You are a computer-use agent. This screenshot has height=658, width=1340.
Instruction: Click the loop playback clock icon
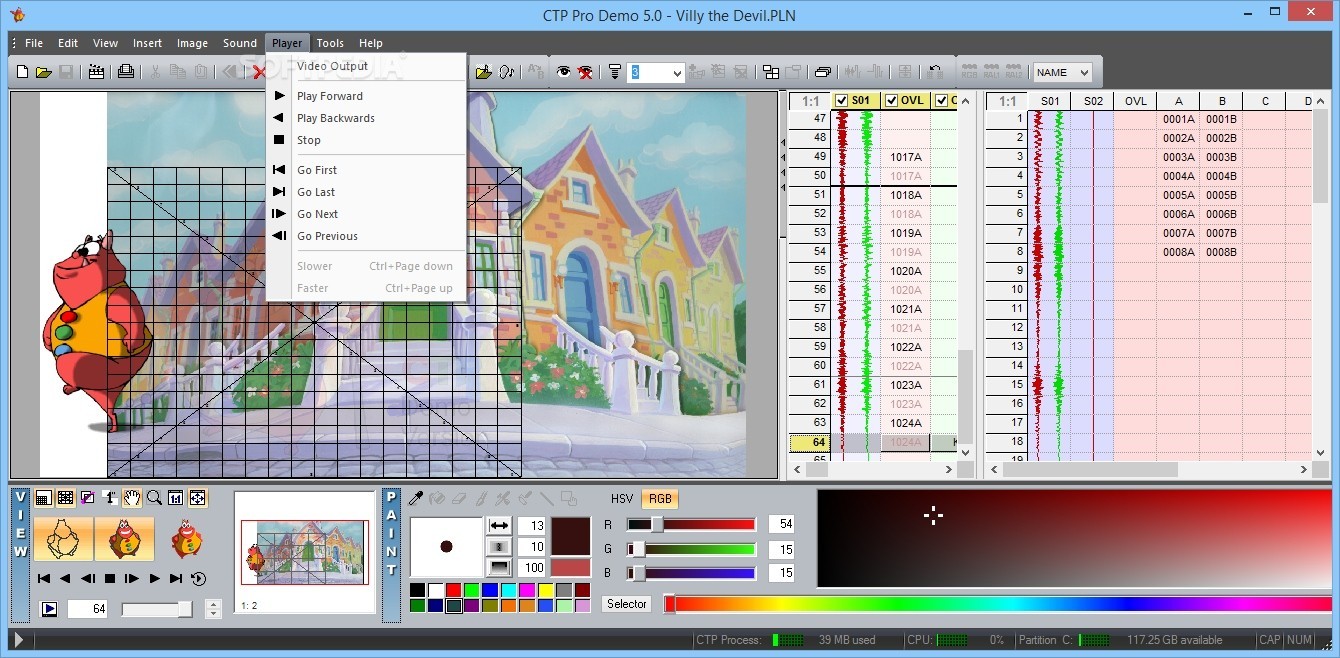[198, 578]
